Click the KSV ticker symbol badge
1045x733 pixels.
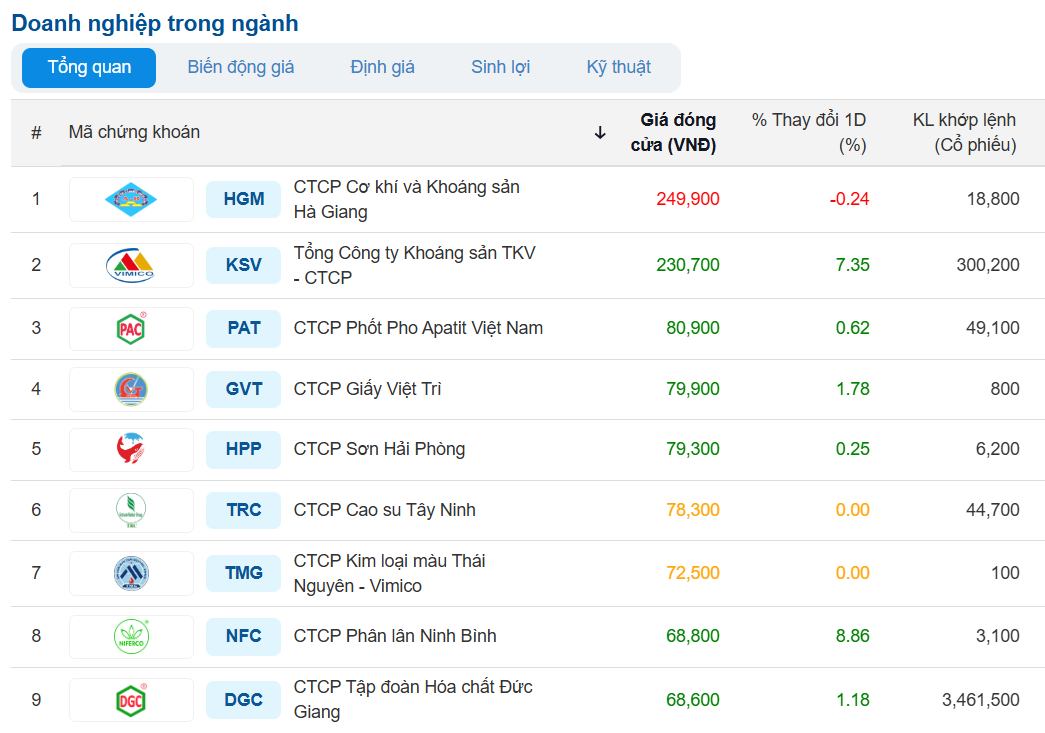(x=243, y=265)
